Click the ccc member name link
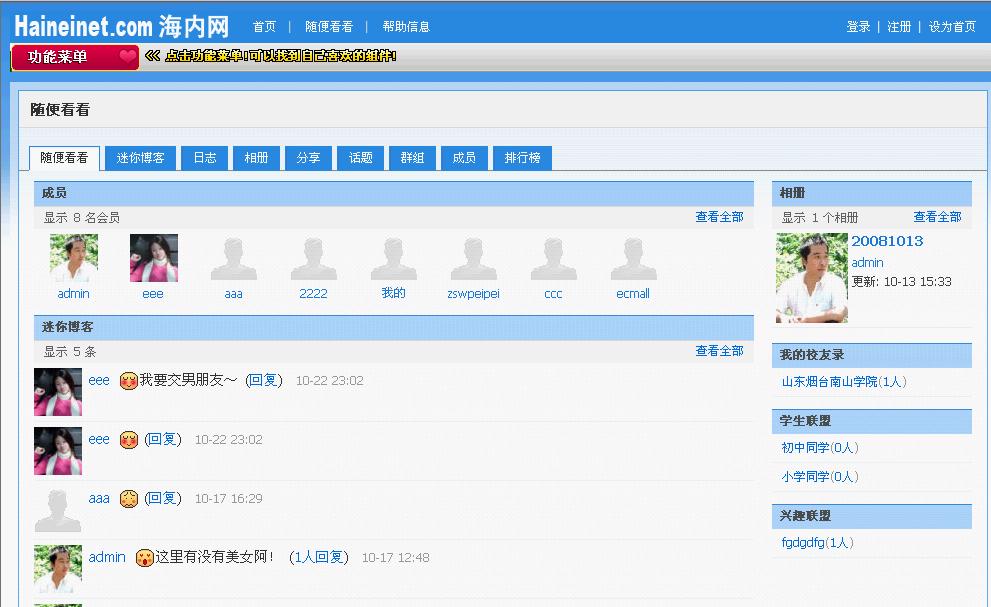Screen dimensions: 991x607 tap(553, 293)
